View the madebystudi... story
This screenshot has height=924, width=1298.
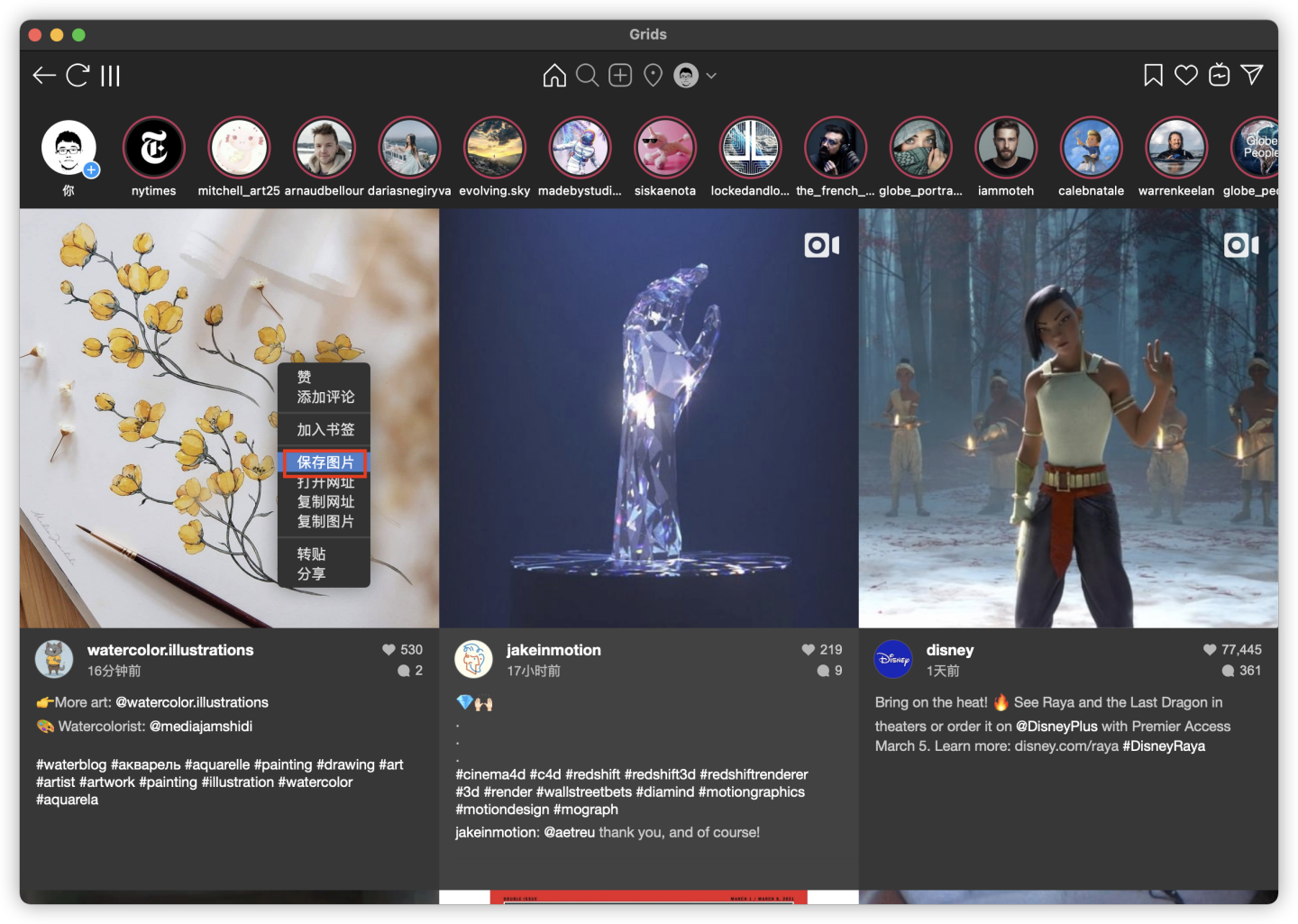coord(580,148)
